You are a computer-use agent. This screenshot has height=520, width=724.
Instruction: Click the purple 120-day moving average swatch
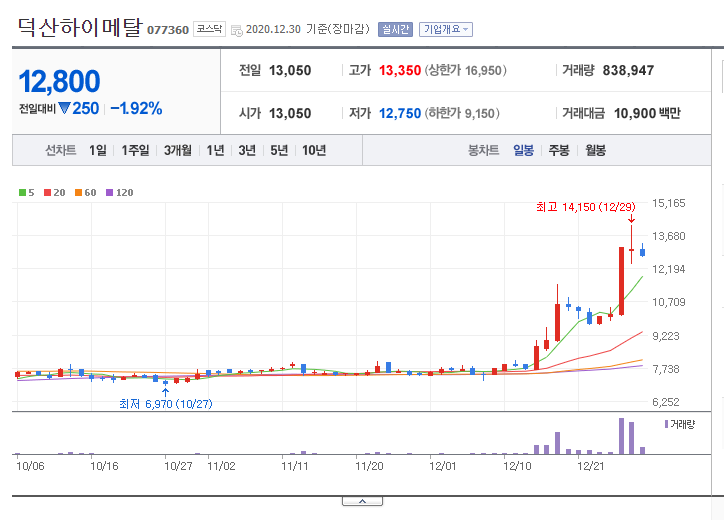tap(109, 193)
